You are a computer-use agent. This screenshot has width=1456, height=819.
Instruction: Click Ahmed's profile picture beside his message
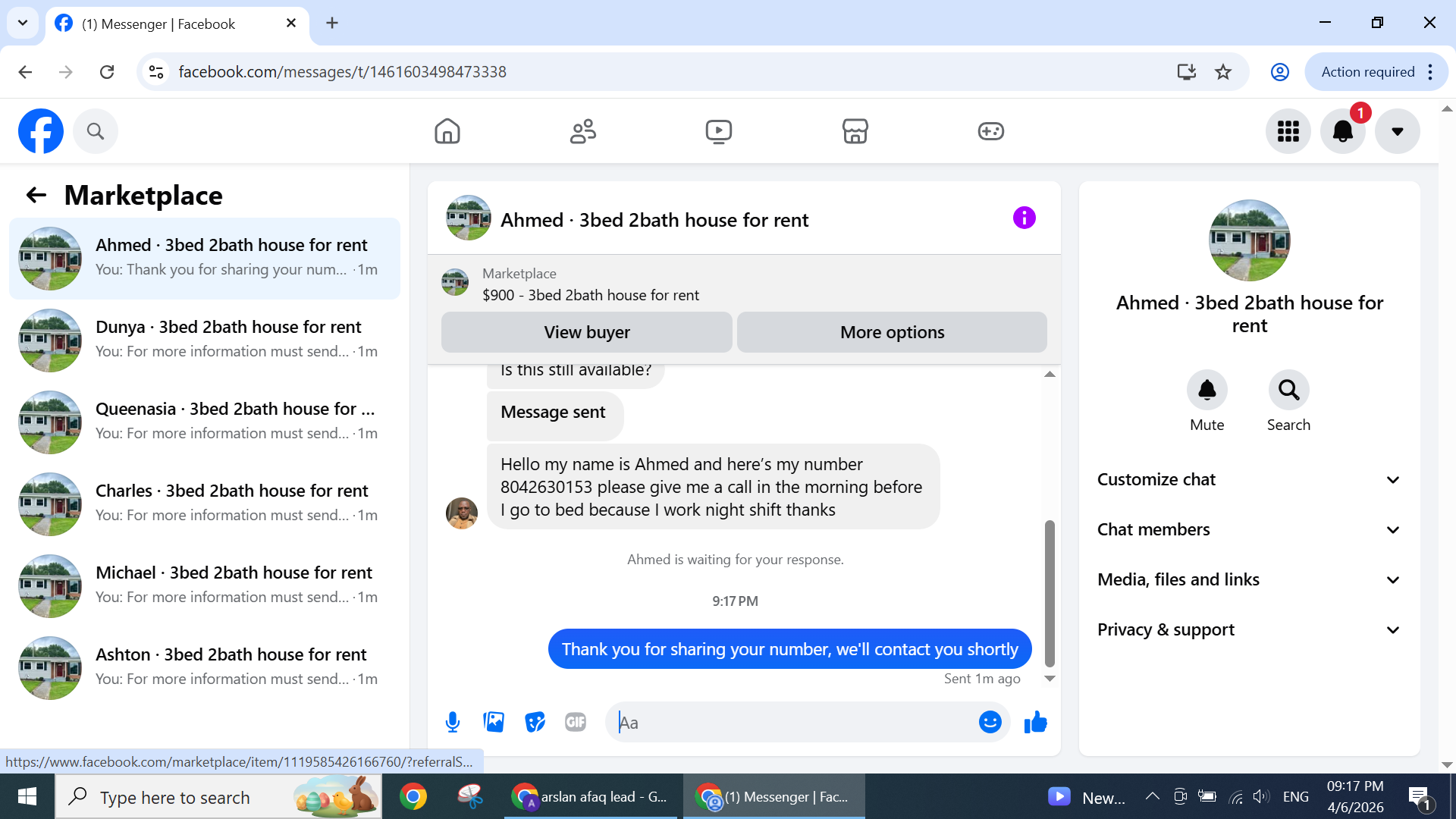[x=461, y=513]
